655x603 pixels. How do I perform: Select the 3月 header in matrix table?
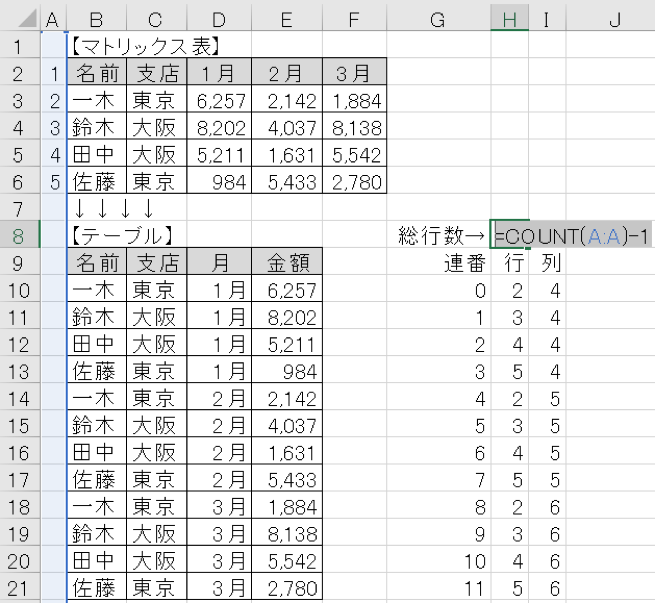coord(354,72)
